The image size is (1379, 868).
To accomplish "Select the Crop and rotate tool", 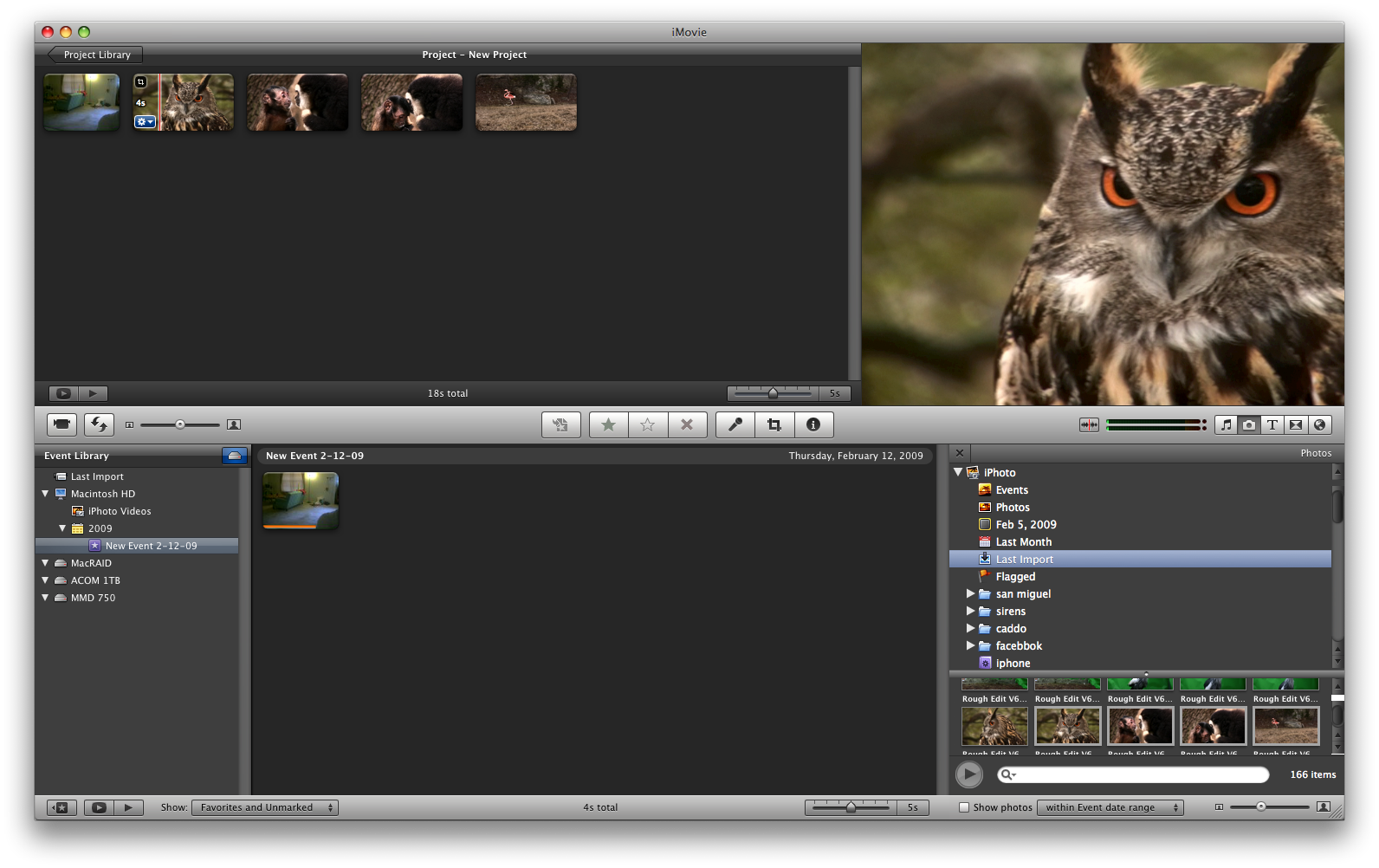I will point(774,424).
